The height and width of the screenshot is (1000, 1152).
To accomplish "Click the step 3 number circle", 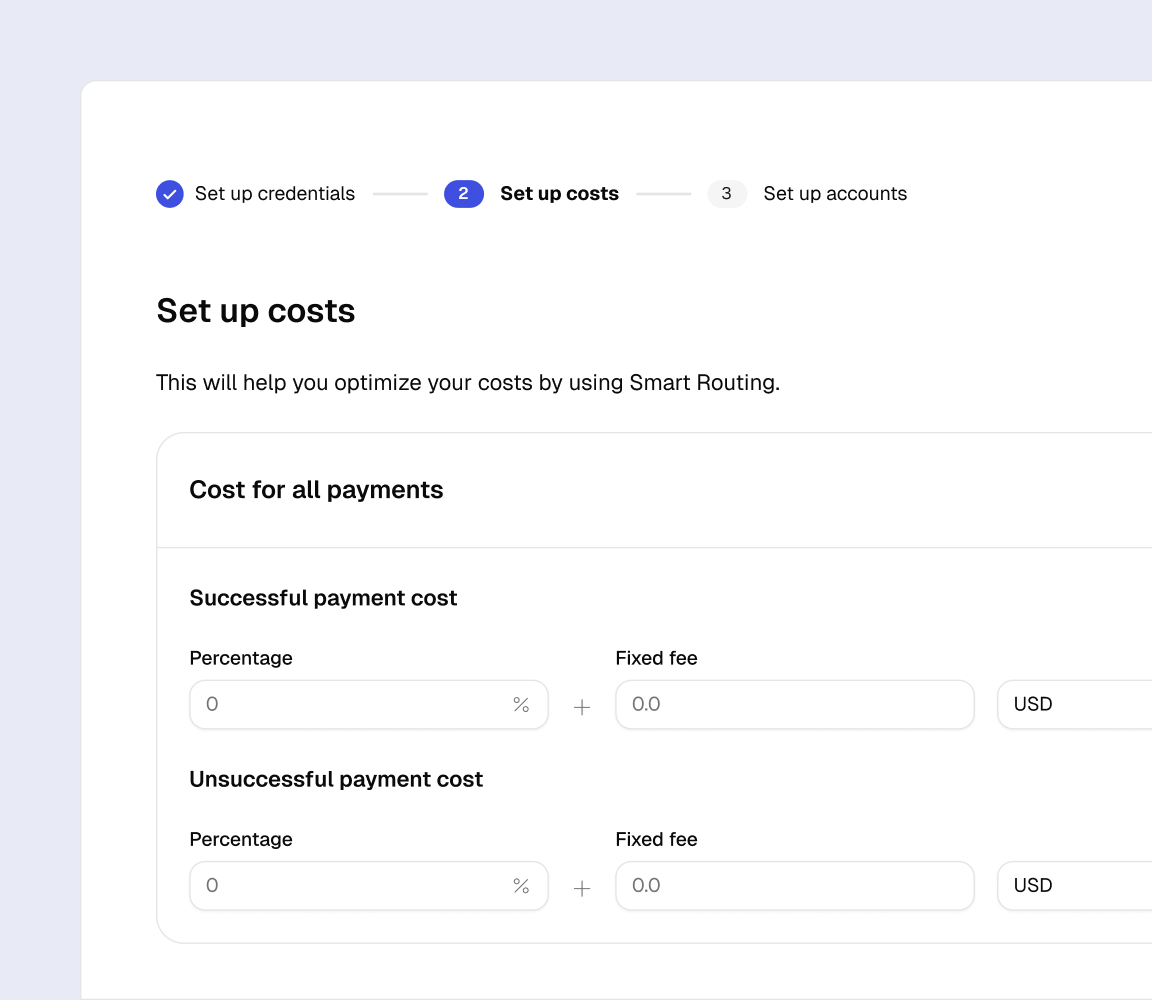I will tap(727, 193).
